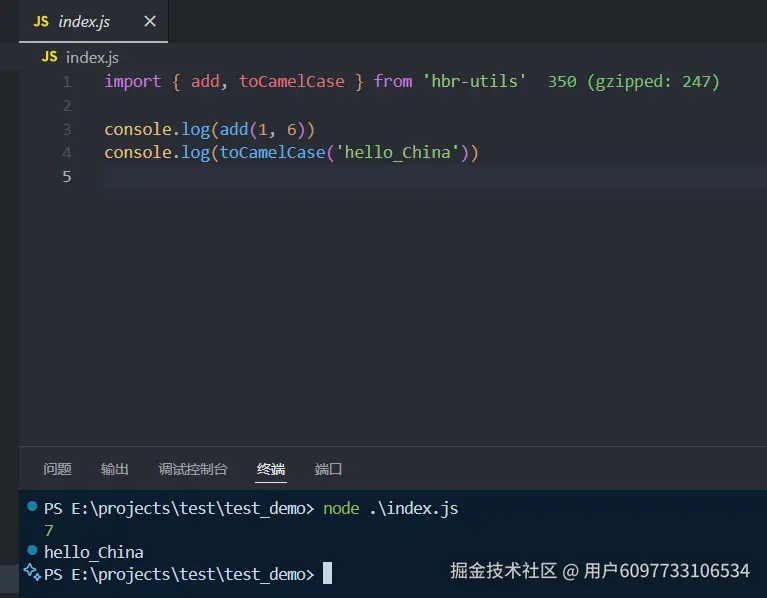Screen dimensions: 767x598
Task: Click the 'add' import name on line 1
Action: click(x=205, y=82)
